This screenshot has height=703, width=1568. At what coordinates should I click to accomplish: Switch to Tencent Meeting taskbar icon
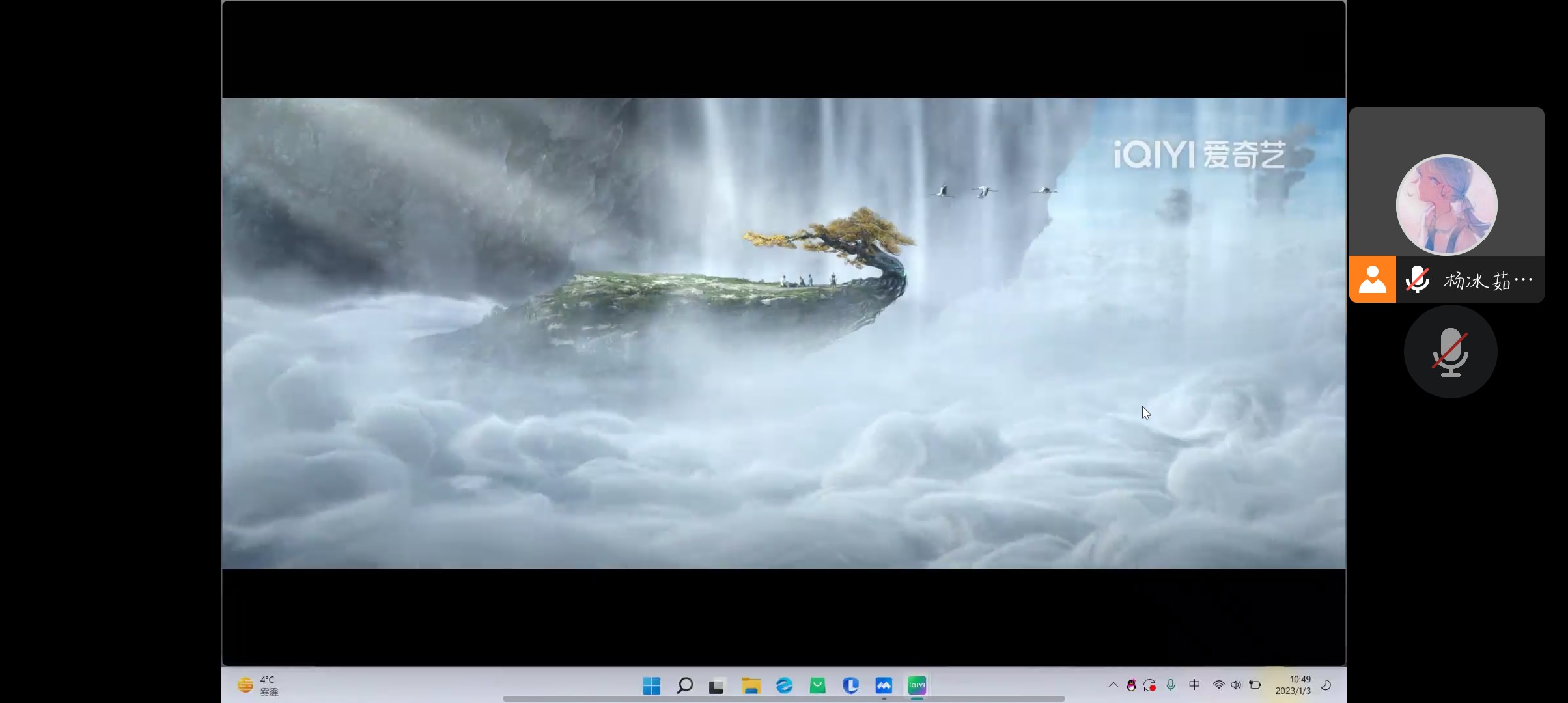click(884, 685)
